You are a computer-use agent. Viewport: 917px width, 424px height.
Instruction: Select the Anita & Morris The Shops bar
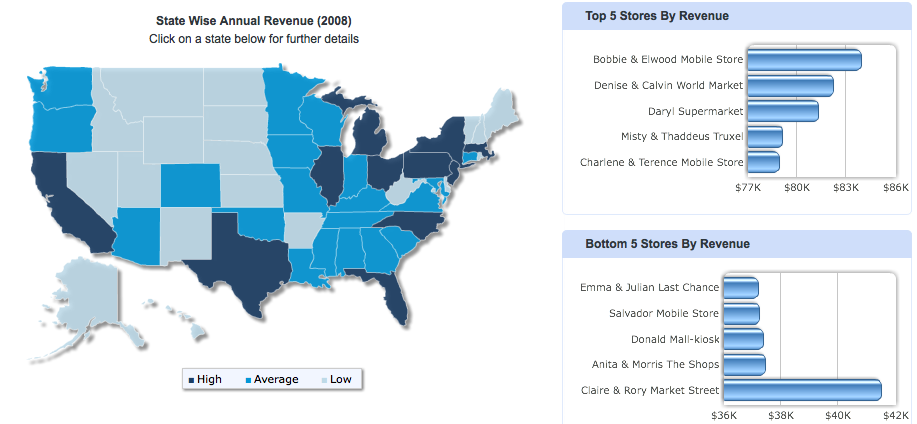click(x=744, y=365)
